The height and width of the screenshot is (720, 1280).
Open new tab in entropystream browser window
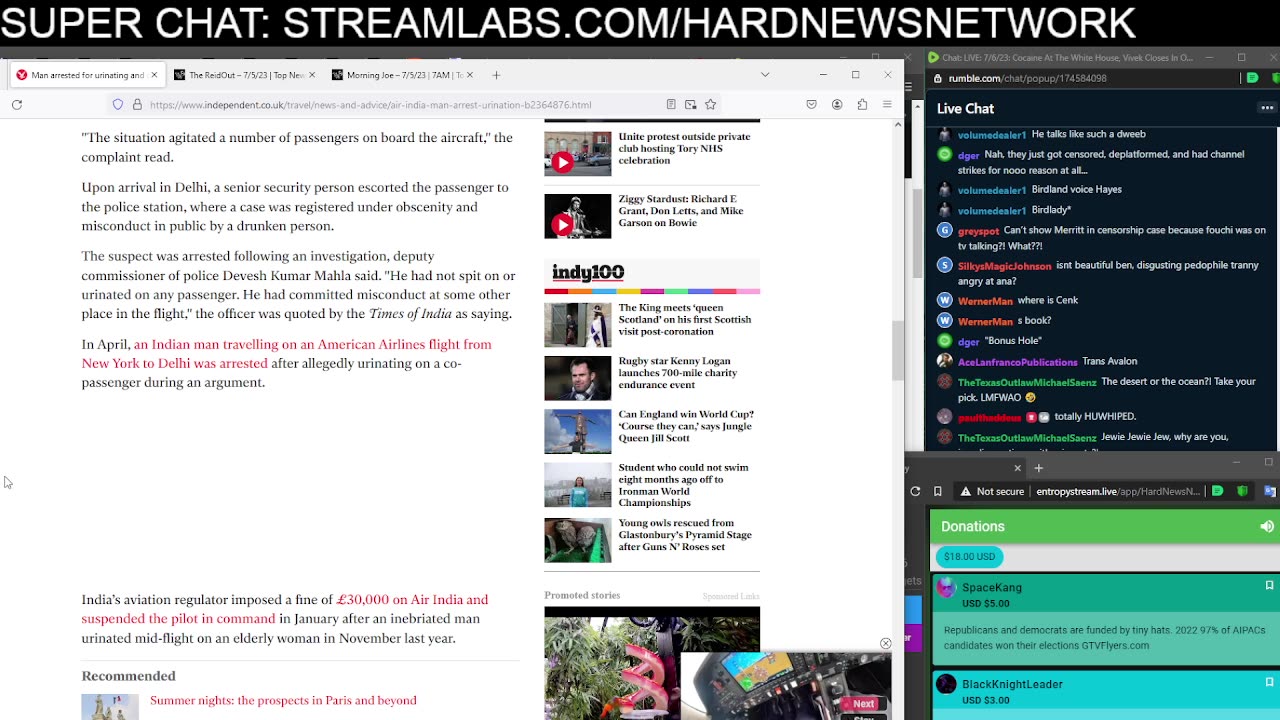[1038, 468]
